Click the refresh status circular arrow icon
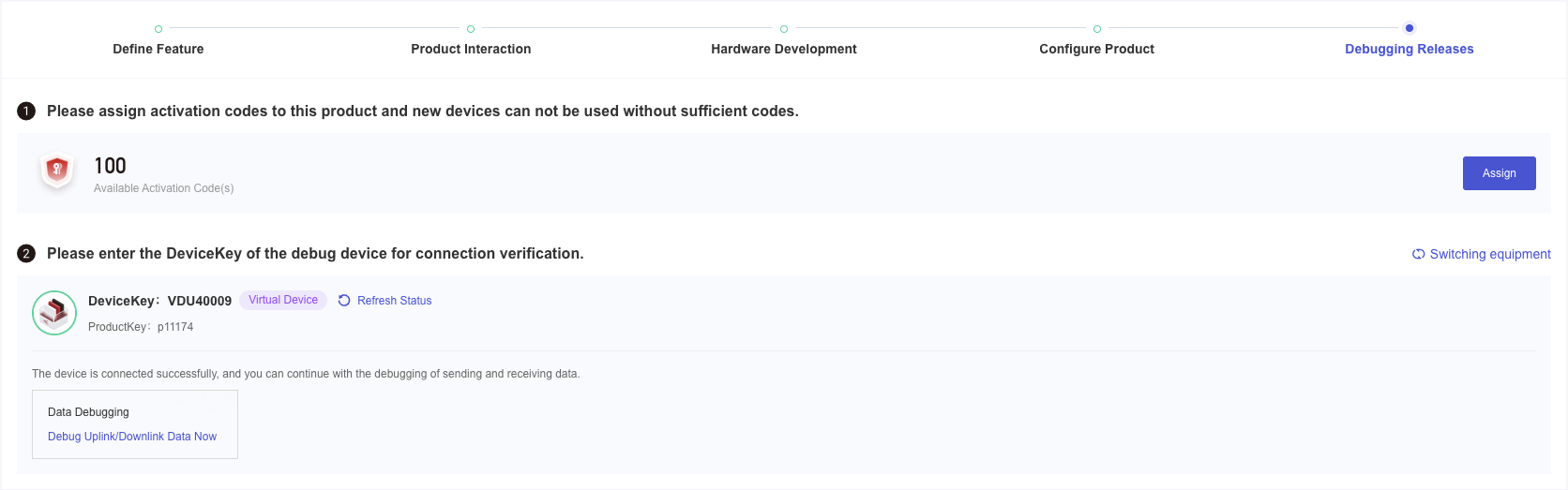 click(x=344, y=301)
